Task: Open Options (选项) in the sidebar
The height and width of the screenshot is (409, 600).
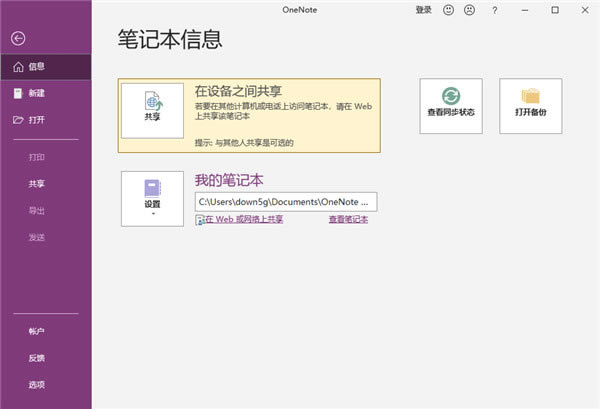Action: point(36,384)
